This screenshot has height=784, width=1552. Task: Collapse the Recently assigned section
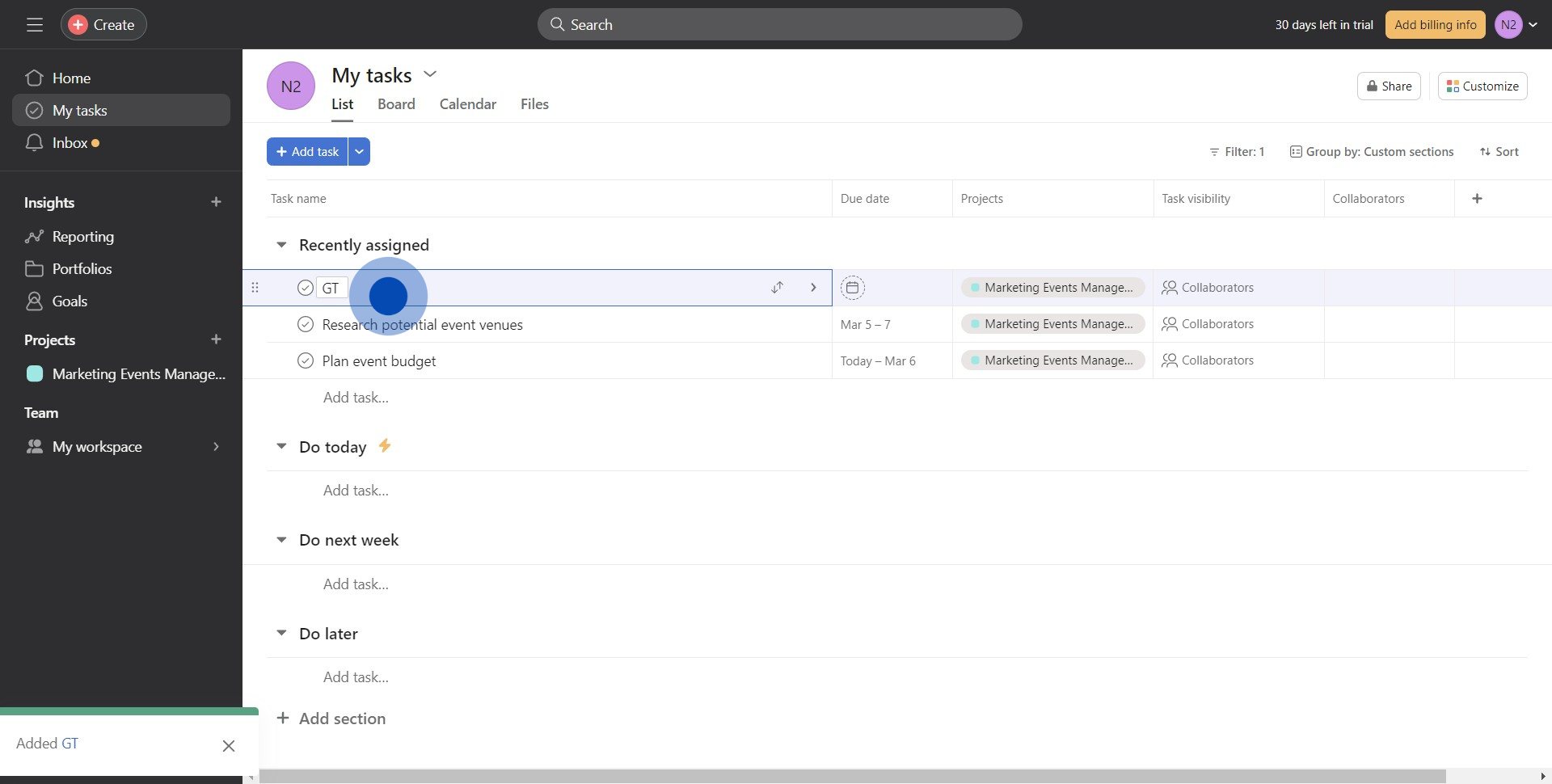click(281, 245)
